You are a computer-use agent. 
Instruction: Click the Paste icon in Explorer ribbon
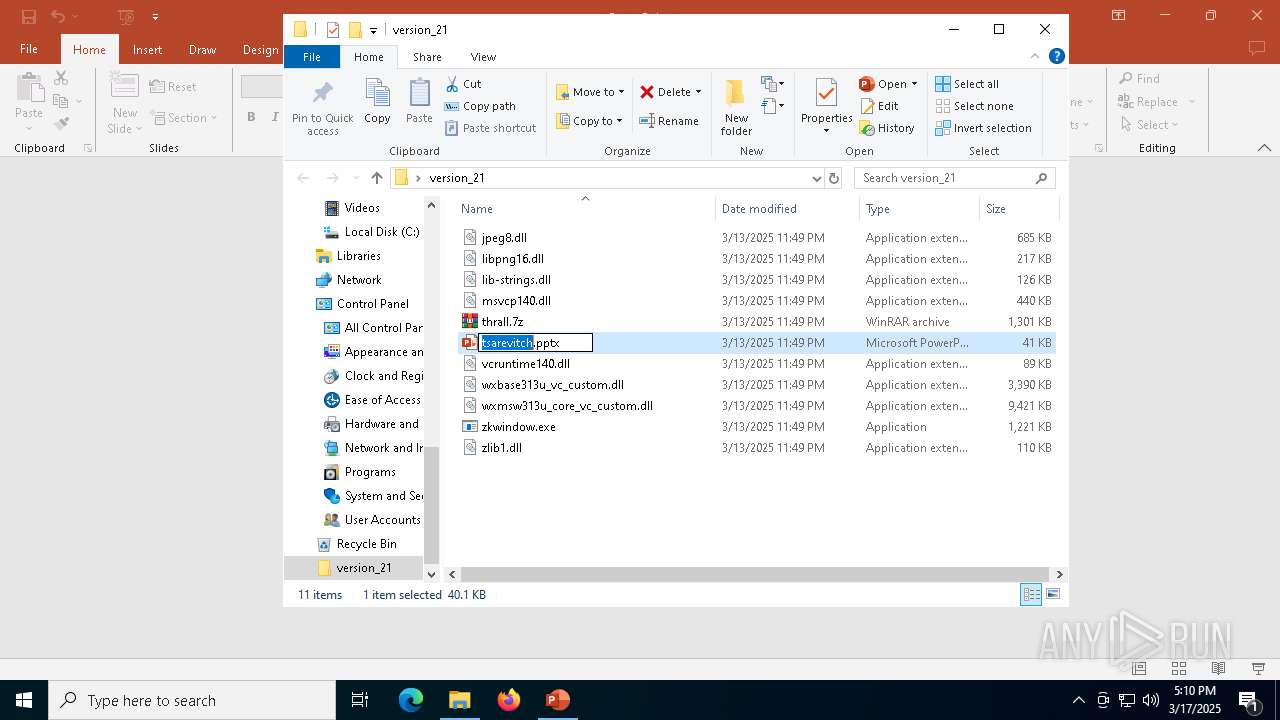[x=419, y=101]
